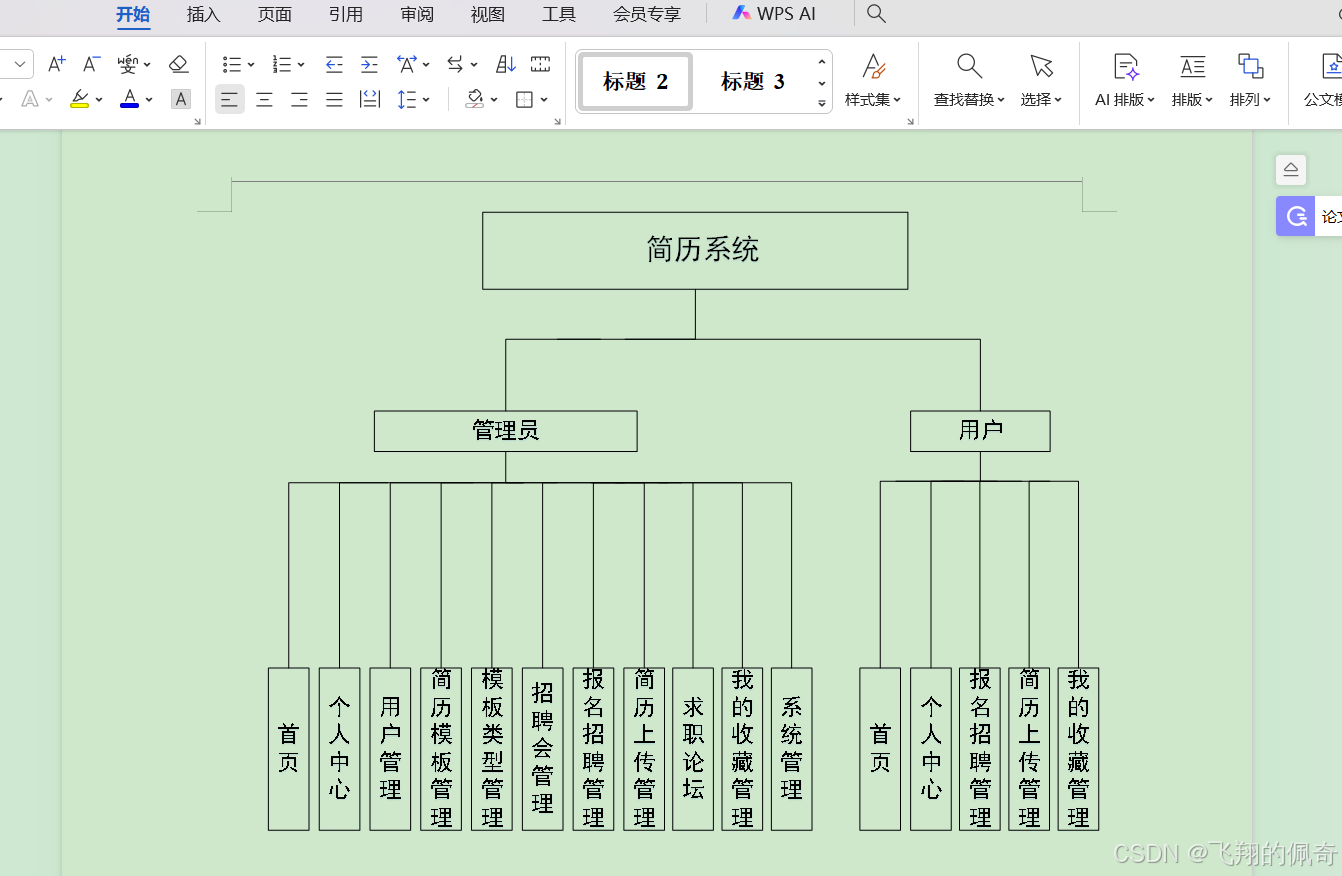
Task: Expand the full style gallery
Action: pos(822,103)
